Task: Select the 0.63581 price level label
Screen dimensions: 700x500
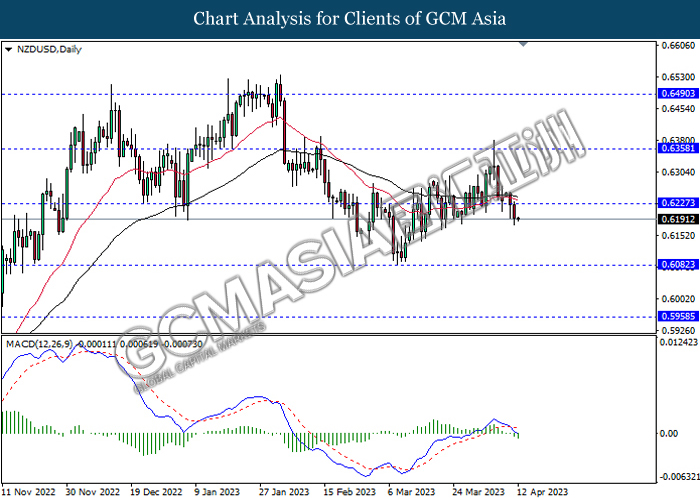Action: pyautogui.click(x=678, y=148)
